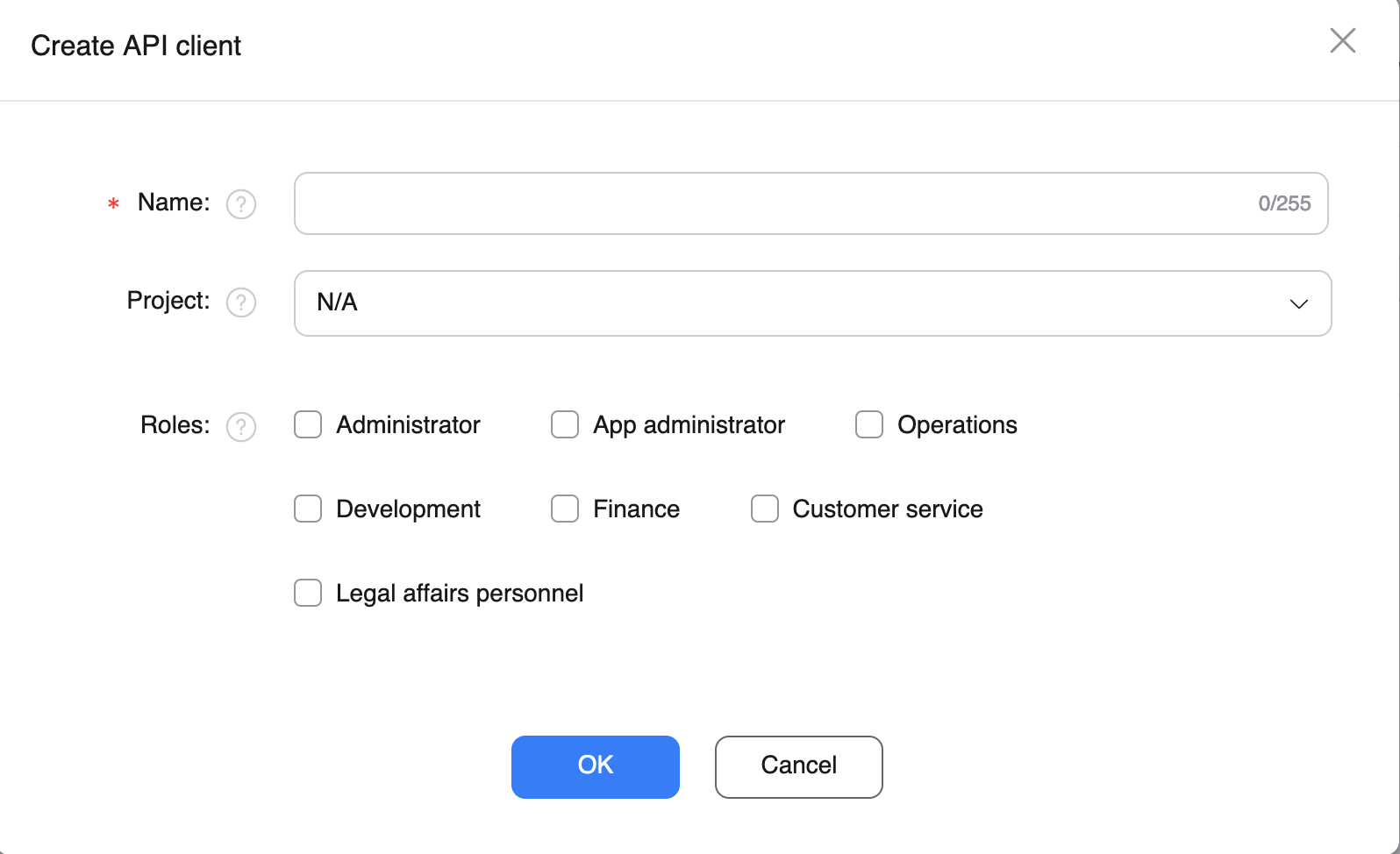Dismiss the dialog with Cancel
This screenshot has width=1400, height=854.
[799, 767]
